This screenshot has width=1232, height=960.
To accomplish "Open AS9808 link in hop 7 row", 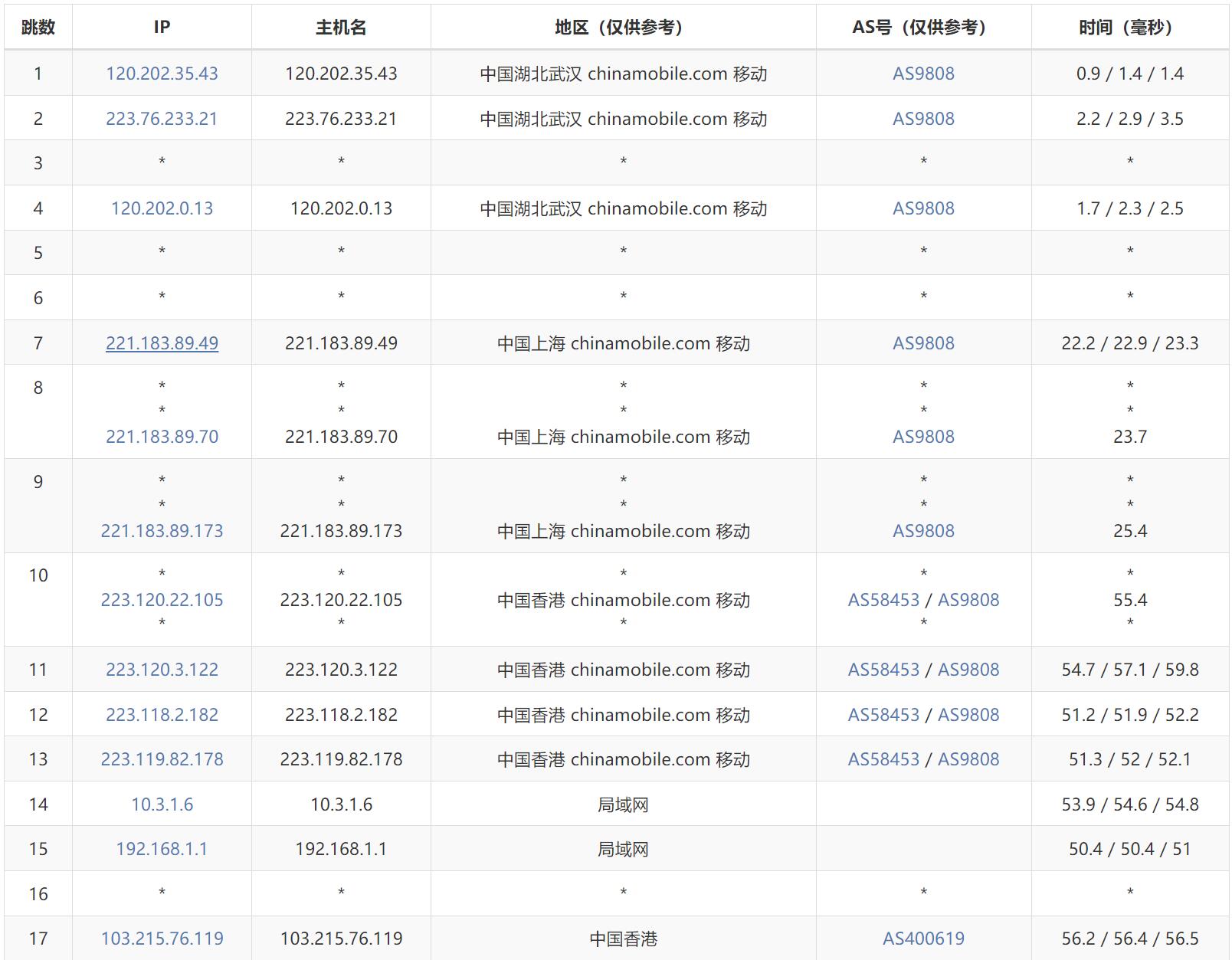I will tap(923, 343).
